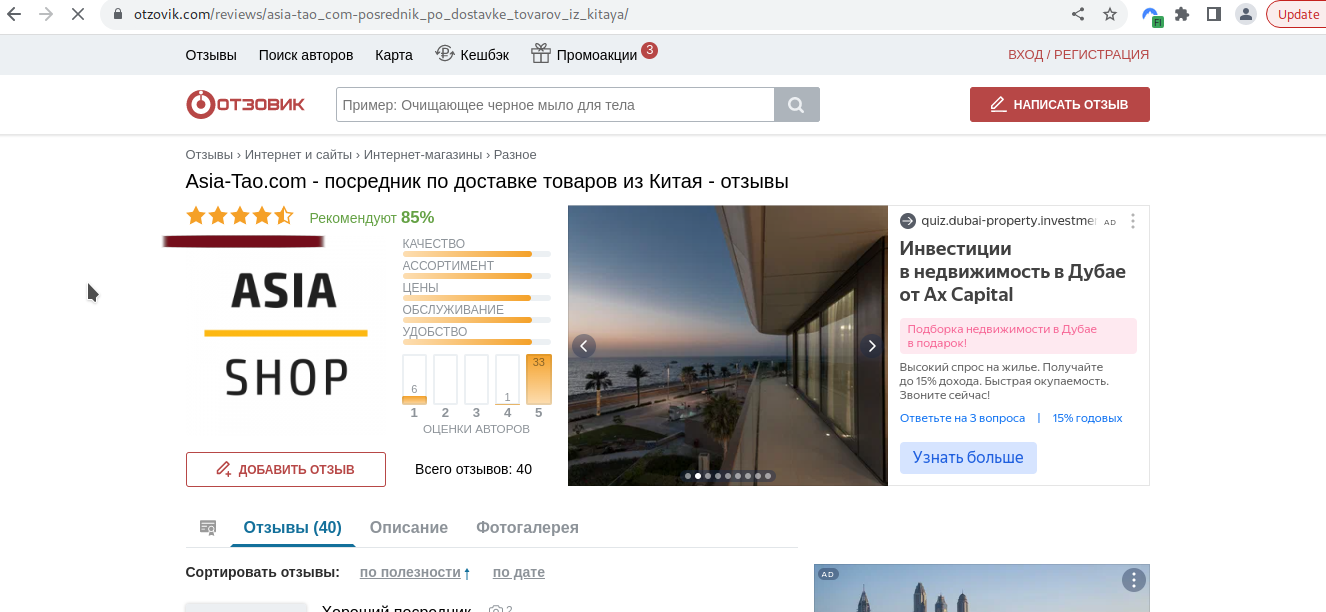
Task: Click the ad options three-dot menu
Action: click(1132, 221)
